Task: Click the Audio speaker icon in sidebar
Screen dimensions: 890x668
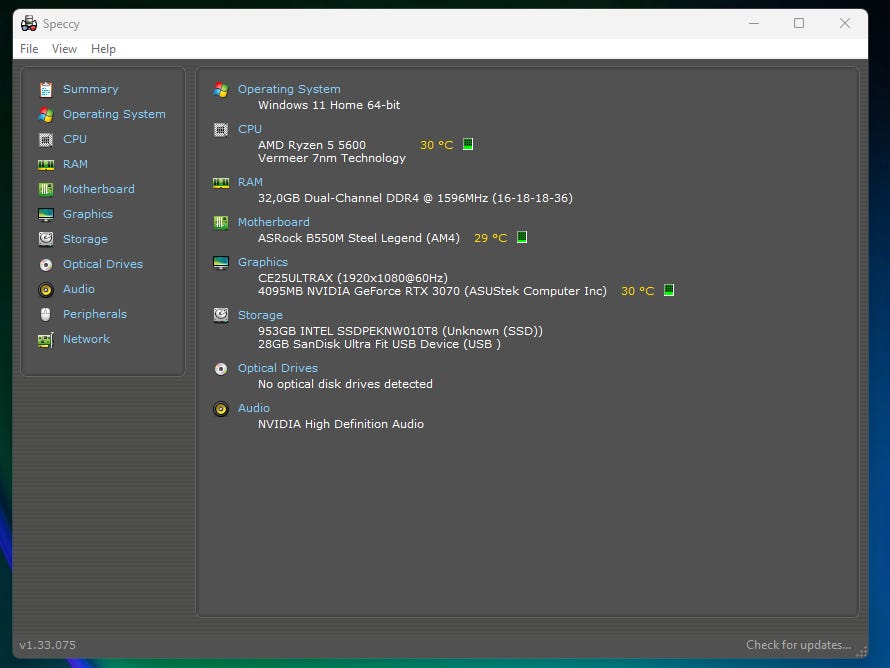Action: coord(45,289)
